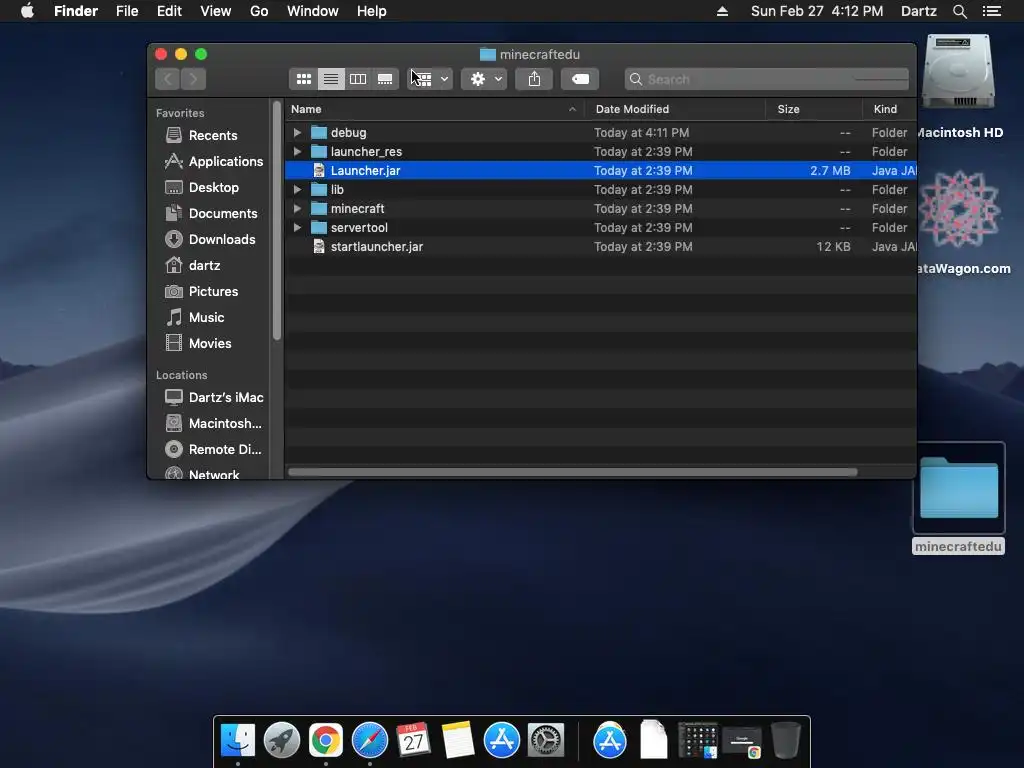This screenshot has width=1024, height=768.
Task: Switch to column view in Finder toolbar
Action: pos(358,79)
